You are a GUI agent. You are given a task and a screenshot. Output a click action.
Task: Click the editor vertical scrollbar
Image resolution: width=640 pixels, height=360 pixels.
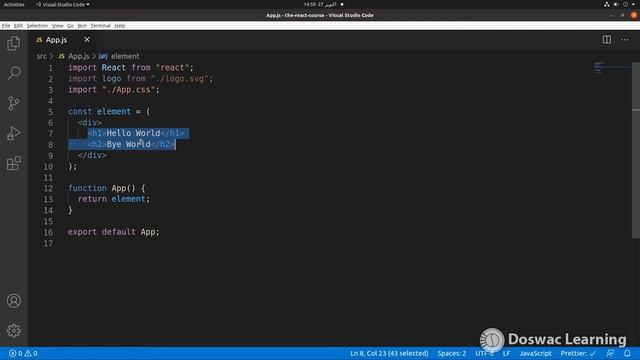click(636, 150)
